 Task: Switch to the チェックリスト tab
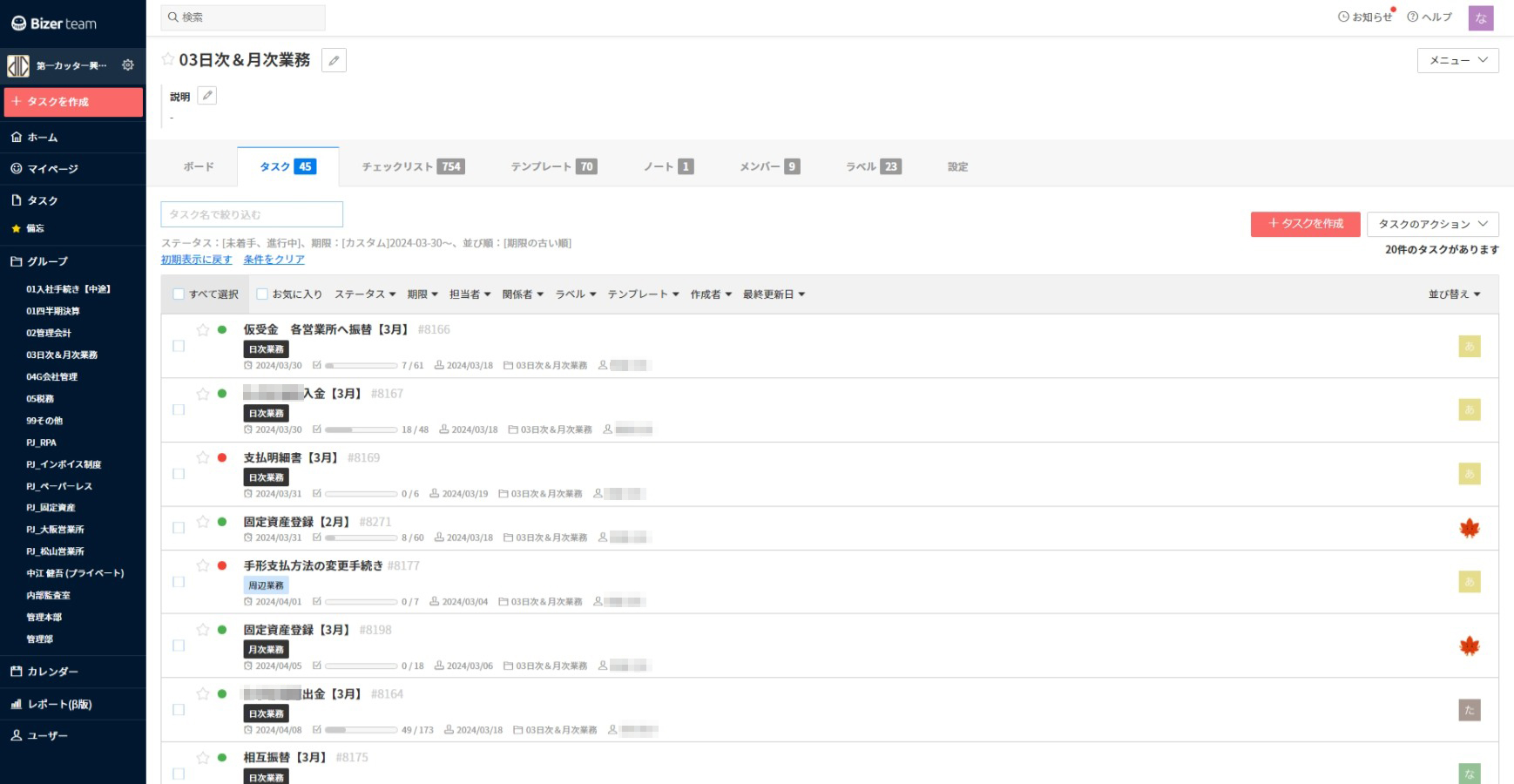click(412, 166)
